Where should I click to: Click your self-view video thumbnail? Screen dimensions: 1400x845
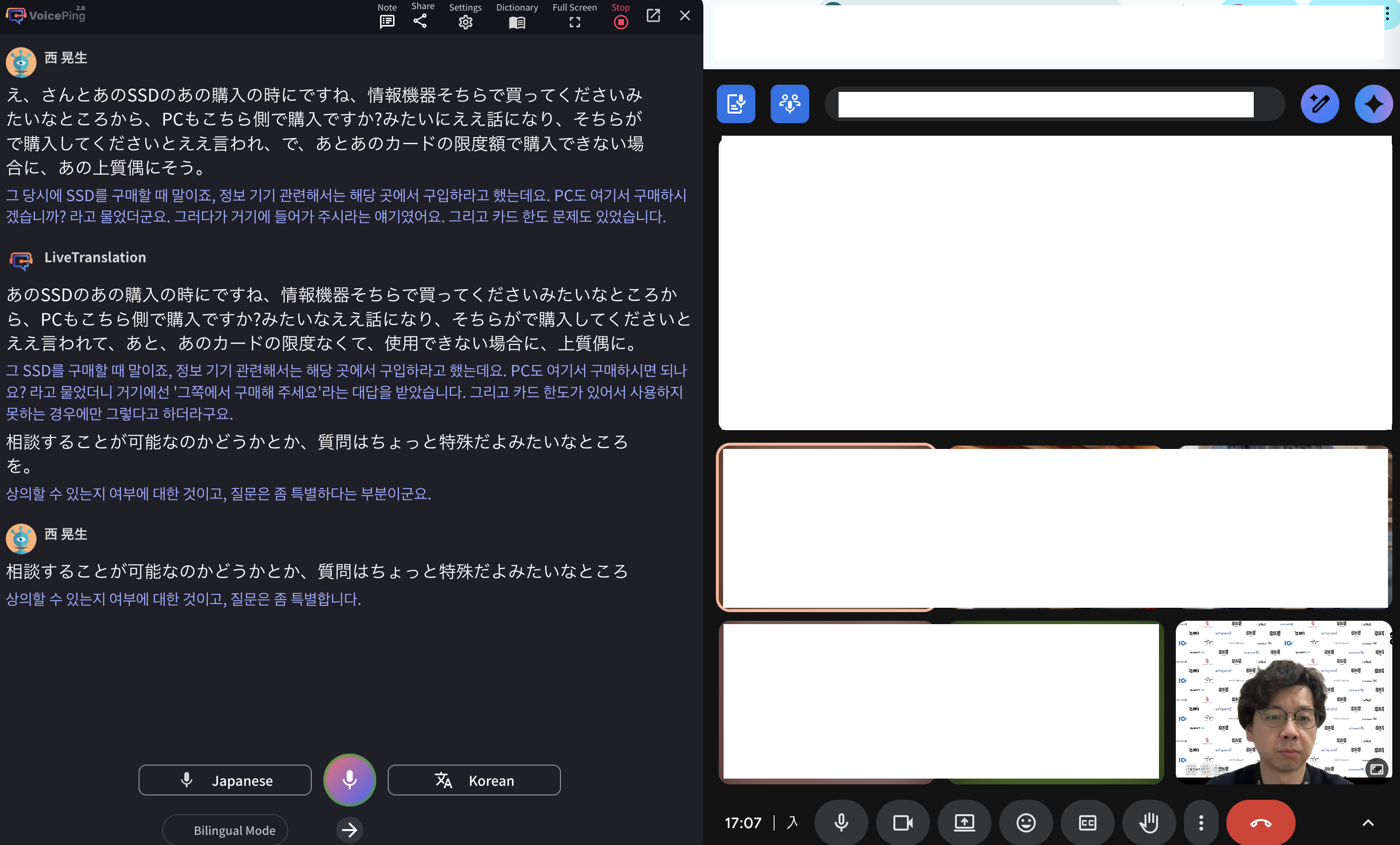click(x=1283, y=703)
